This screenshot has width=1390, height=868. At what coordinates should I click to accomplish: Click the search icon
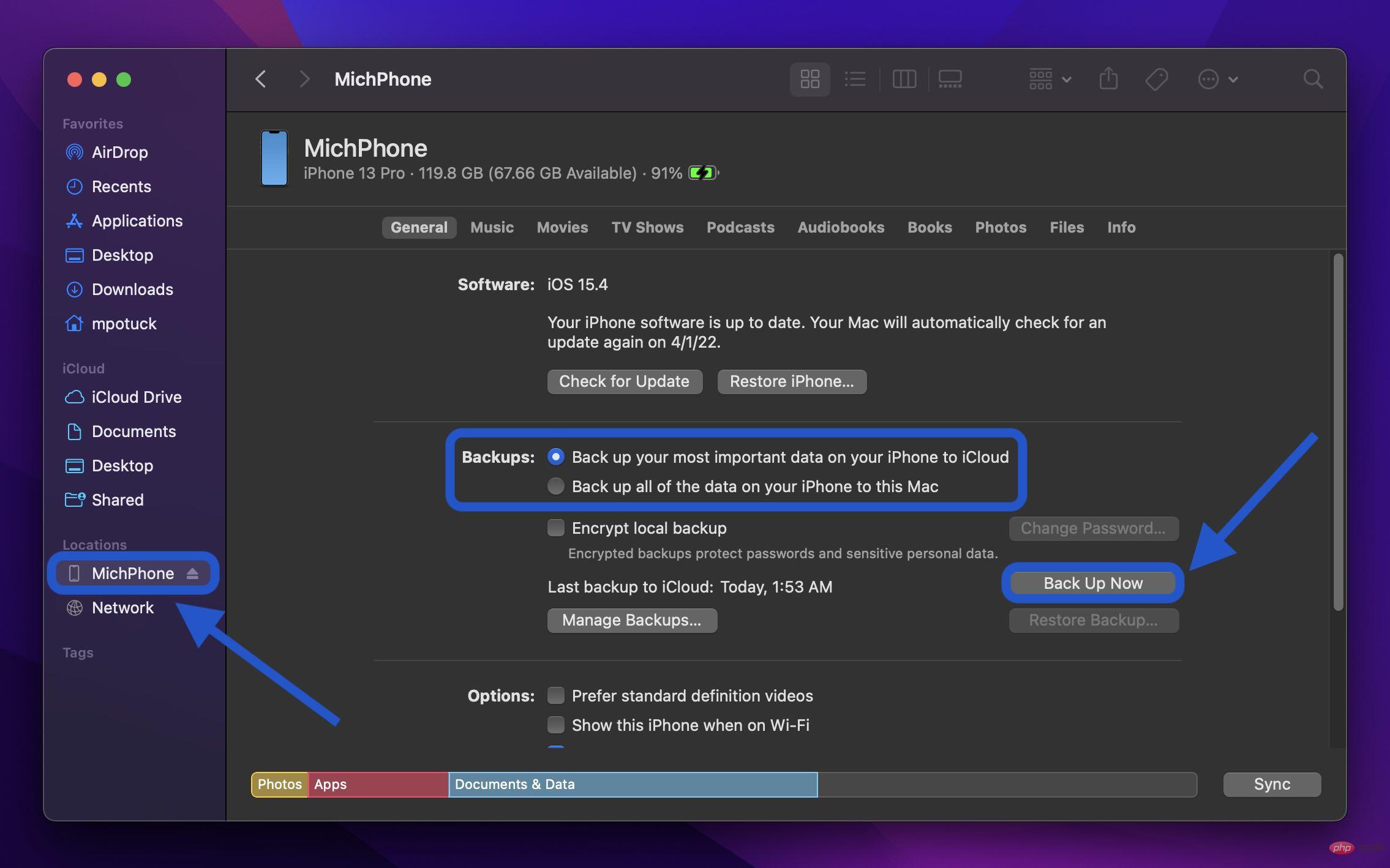coord(1312,79)
